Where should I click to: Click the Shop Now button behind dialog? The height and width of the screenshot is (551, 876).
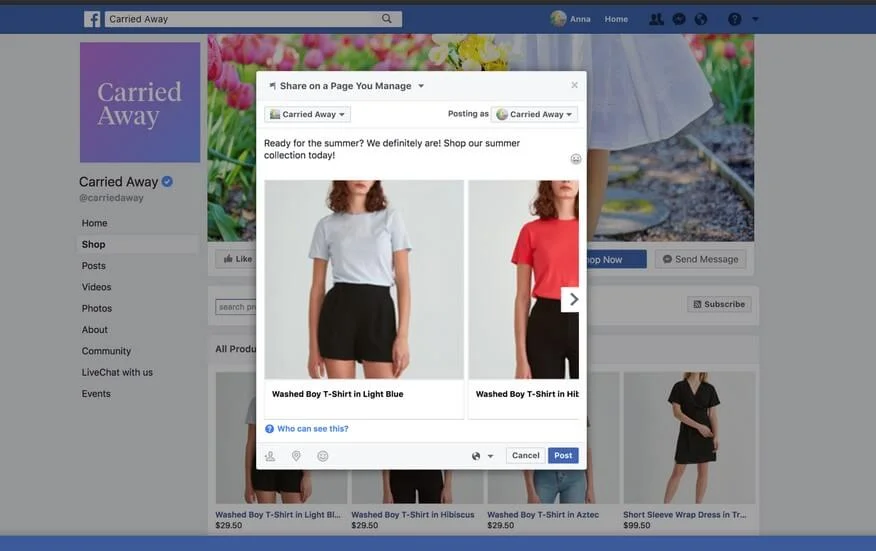[x=616, y=259]
